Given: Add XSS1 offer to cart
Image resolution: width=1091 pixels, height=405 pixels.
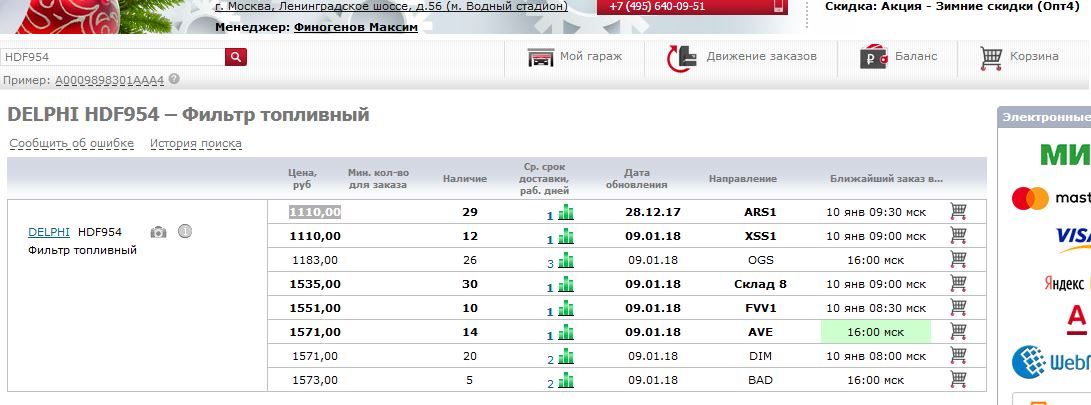Looking at the screenshot, I should coord(958,236).
